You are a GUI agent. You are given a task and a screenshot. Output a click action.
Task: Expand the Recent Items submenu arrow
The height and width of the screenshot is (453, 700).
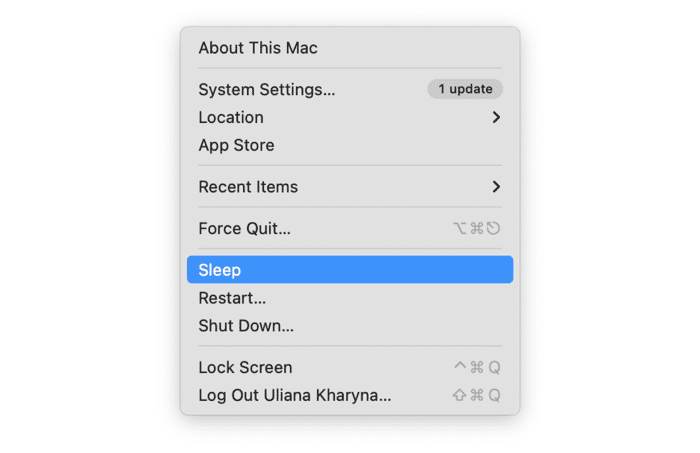496,187
